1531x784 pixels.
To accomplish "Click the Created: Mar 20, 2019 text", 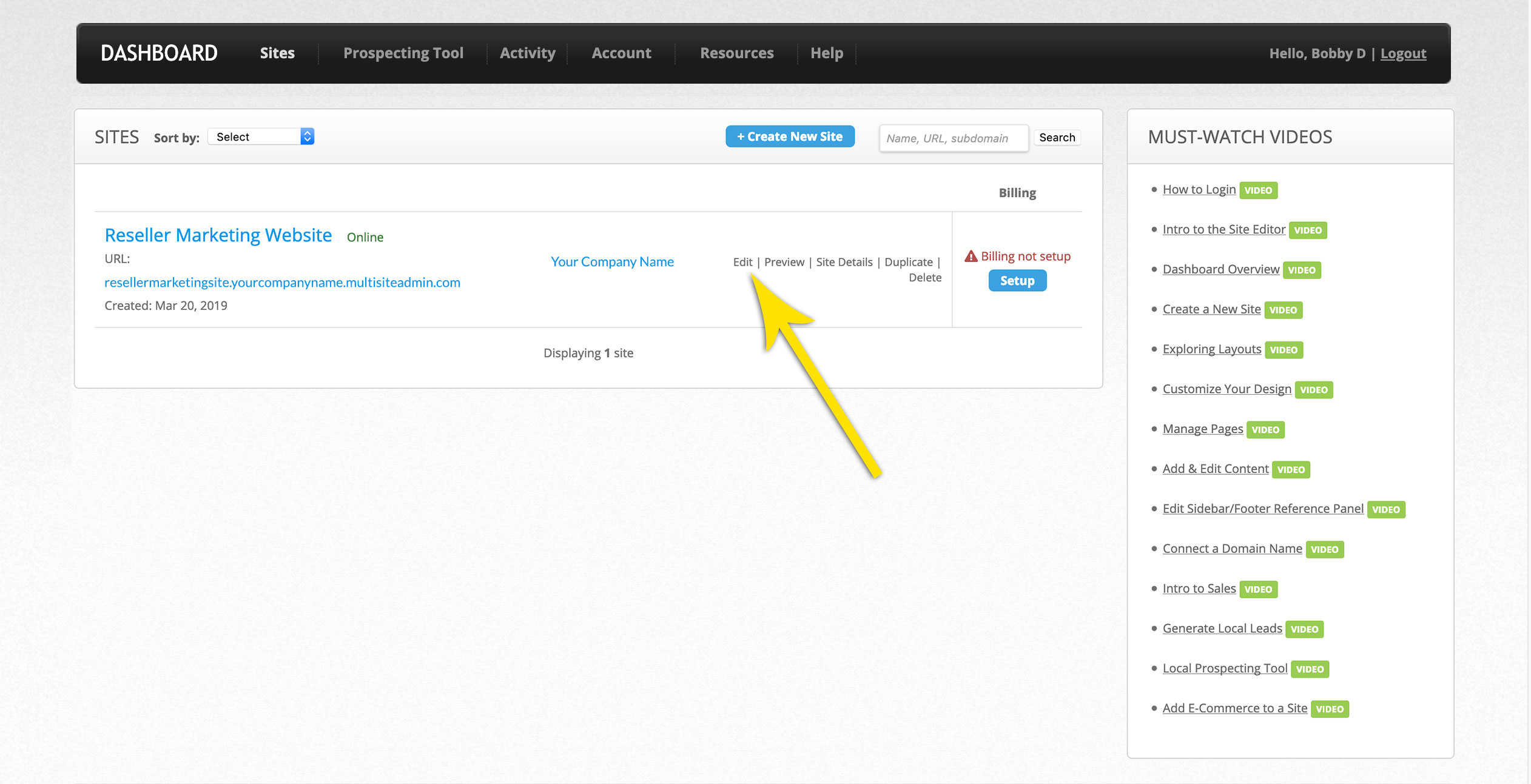I will click(x=166, y=306).
